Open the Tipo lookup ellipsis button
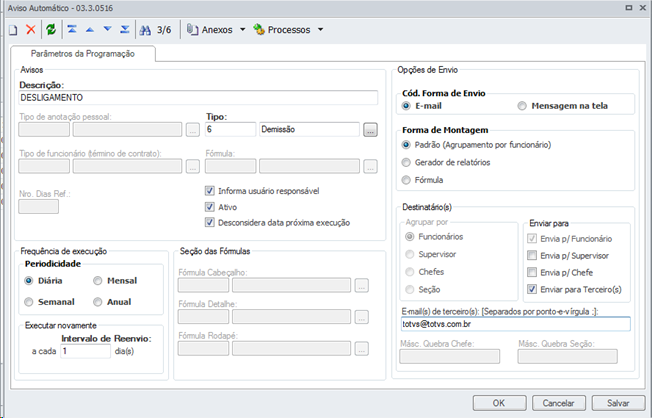The image size is (652, 418). (370, 130)
